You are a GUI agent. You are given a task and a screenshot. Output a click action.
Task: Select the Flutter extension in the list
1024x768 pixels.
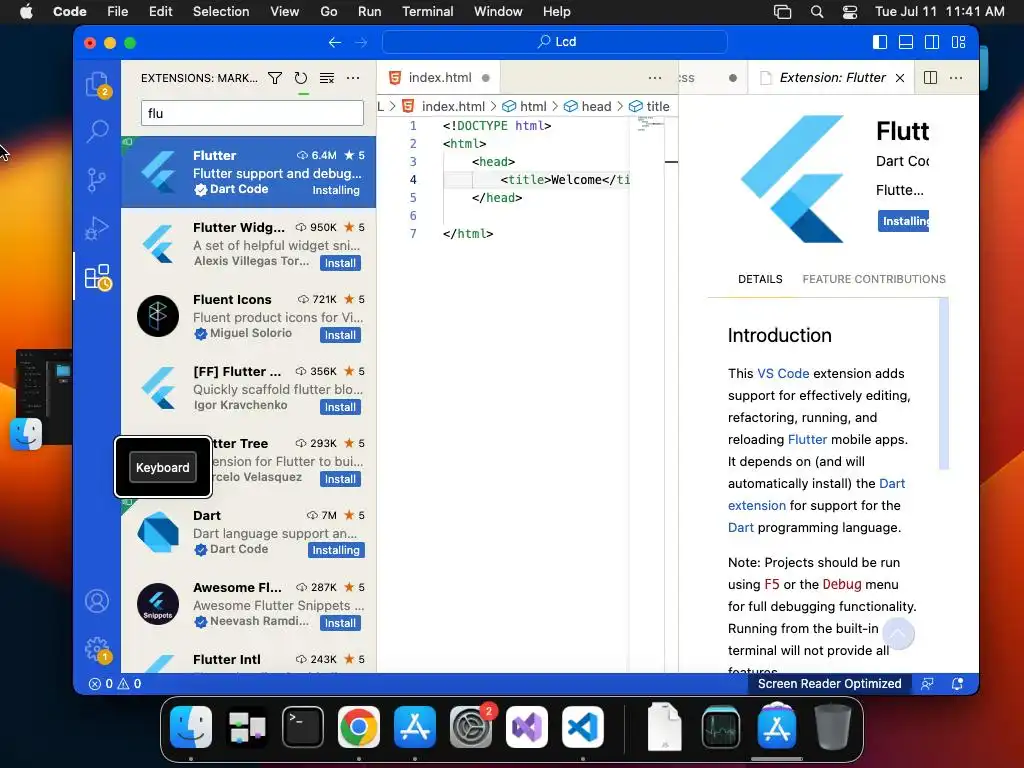249,172
